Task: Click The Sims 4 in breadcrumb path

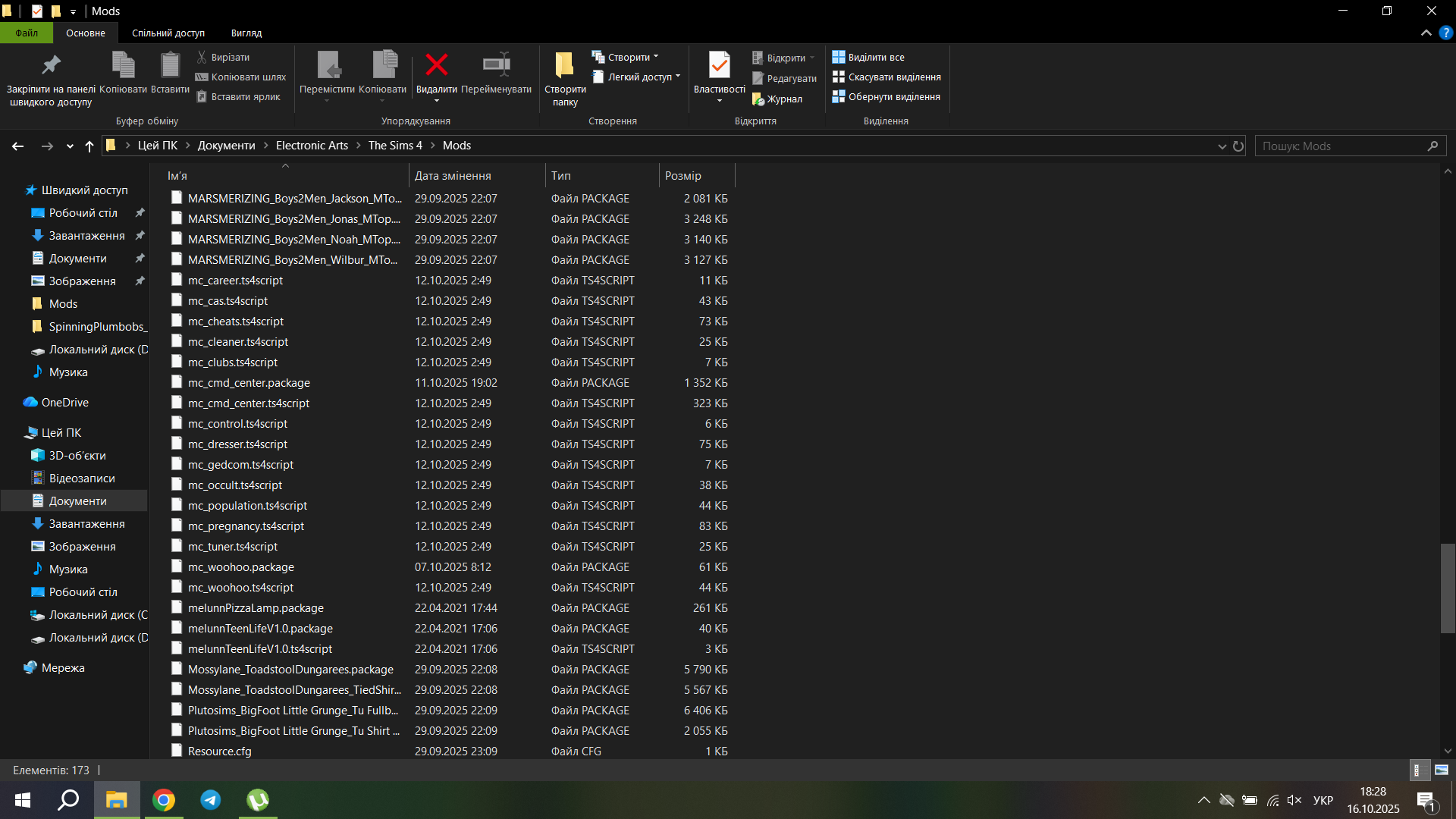Action: (395, 146)
